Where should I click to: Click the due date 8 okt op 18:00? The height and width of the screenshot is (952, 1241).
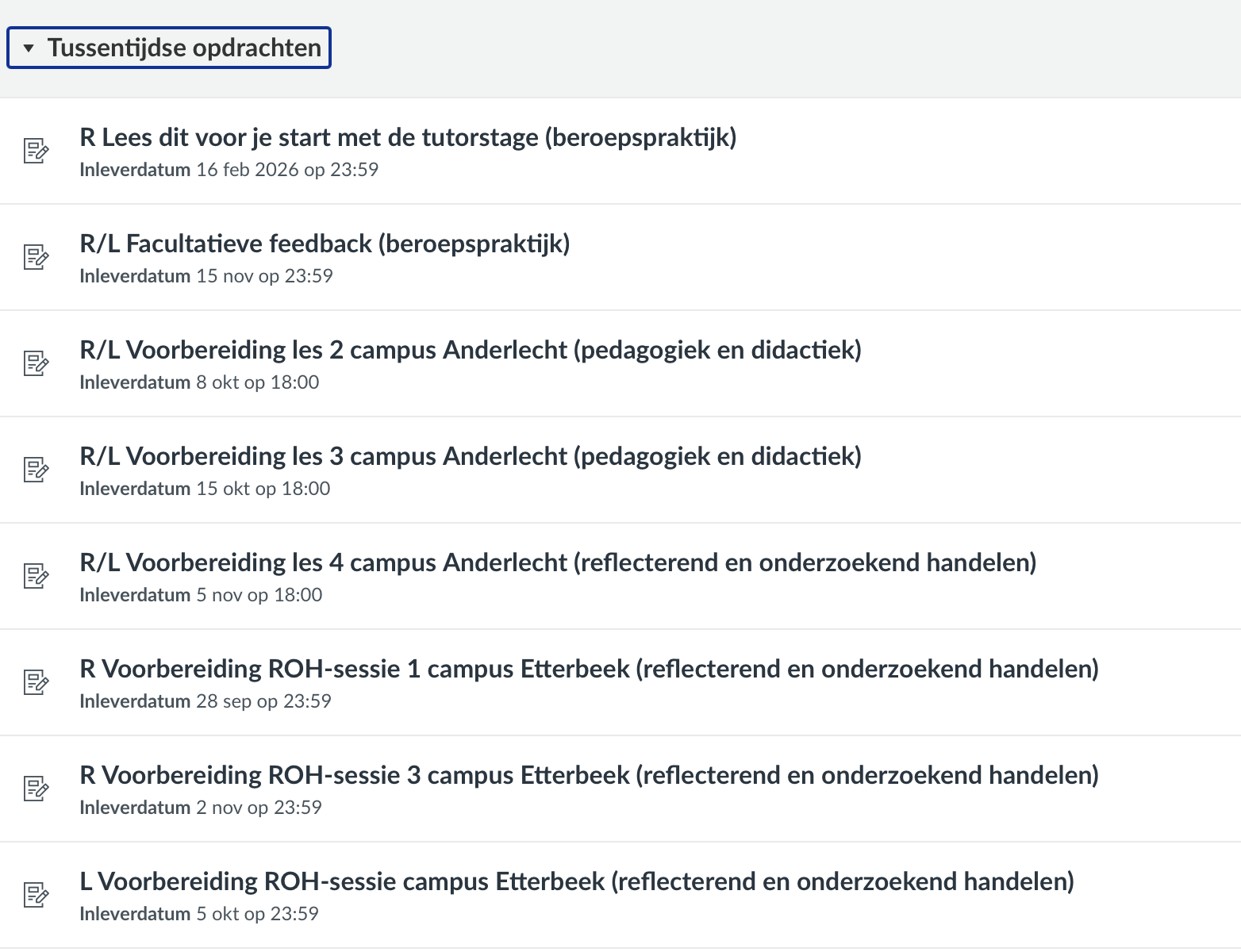[x=258, y=382]
